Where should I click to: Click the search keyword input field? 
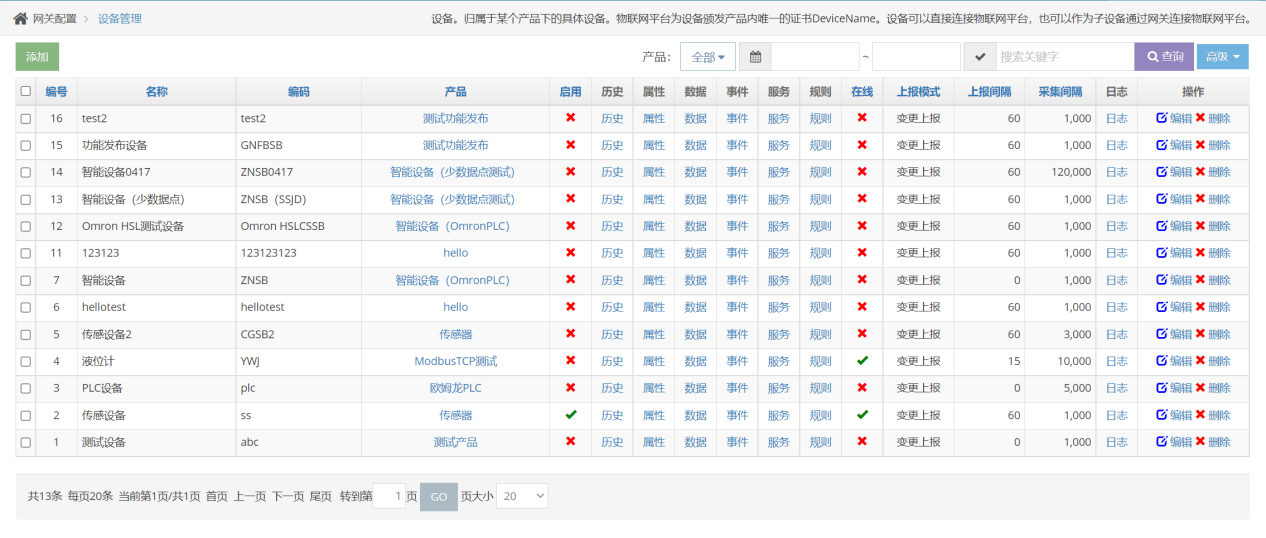(x=1064, y=57)
